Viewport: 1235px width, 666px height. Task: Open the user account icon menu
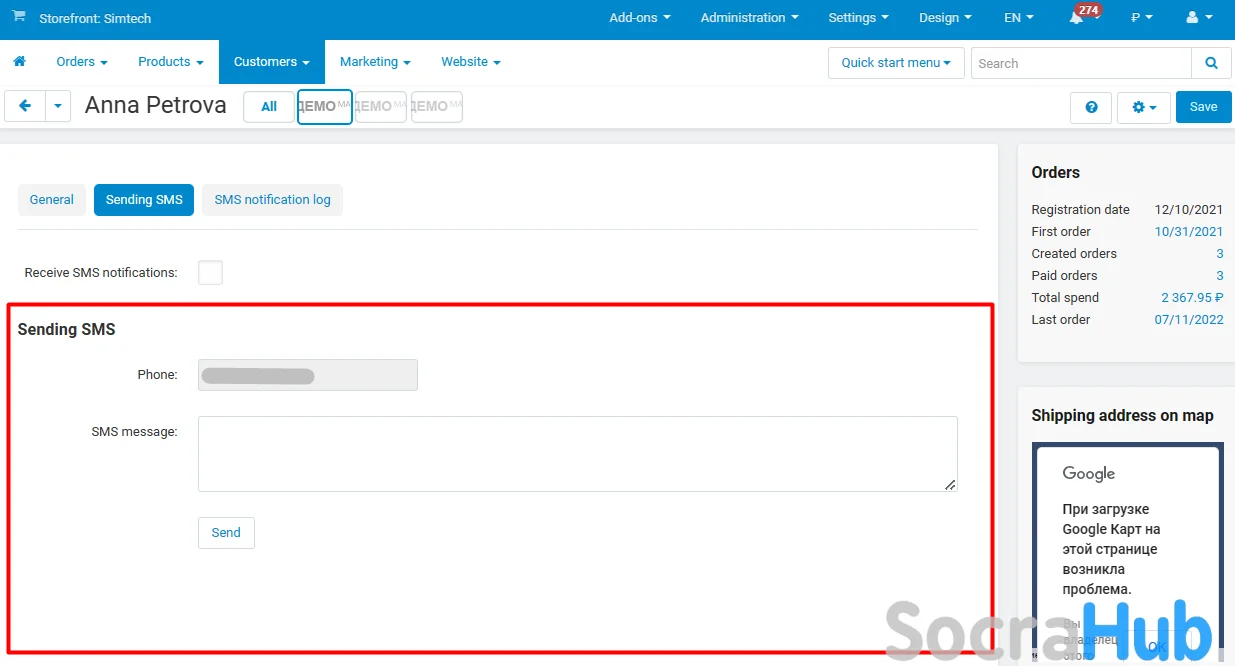1196,18
